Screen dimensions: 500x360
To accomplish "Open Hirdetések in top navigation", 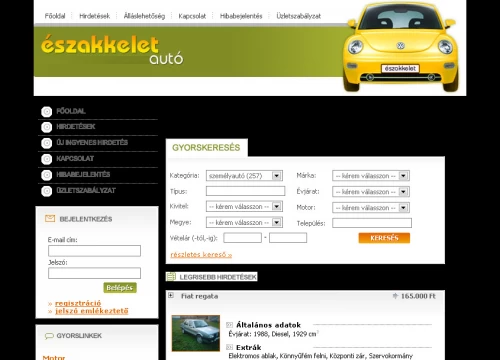I will pos(94,16).
